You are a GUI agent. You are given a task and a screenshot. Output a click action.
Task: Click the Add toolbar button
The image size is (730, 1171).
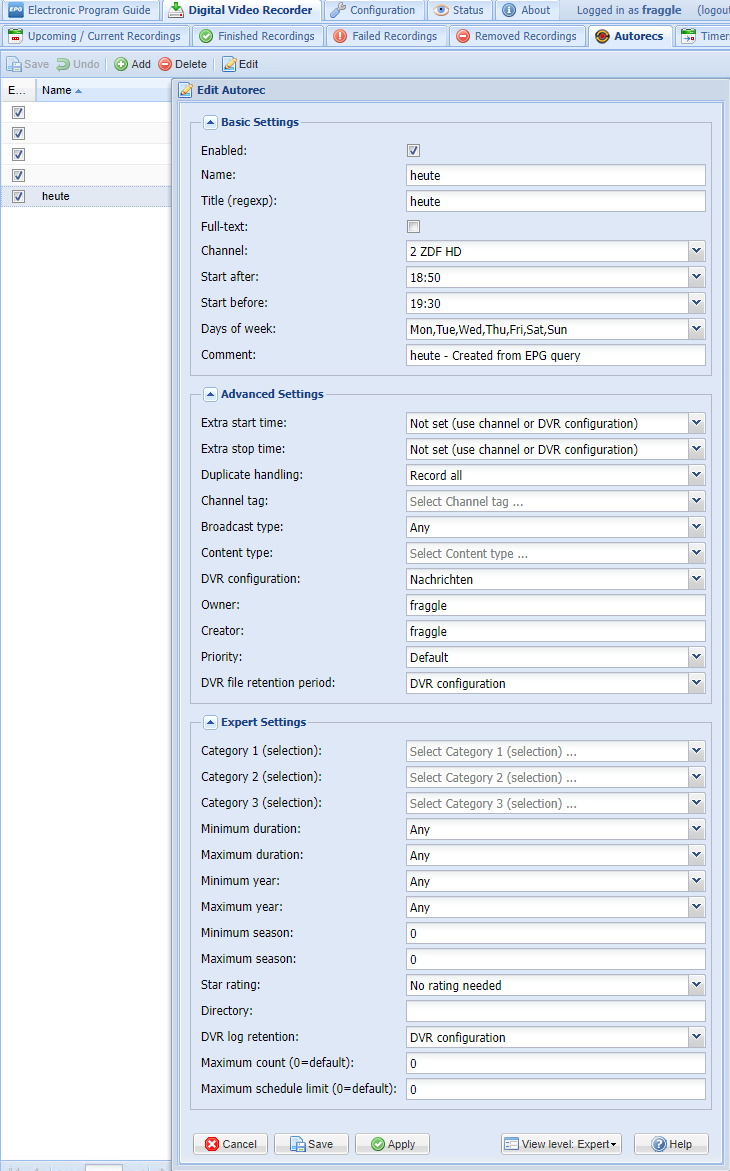coord(132,64)
